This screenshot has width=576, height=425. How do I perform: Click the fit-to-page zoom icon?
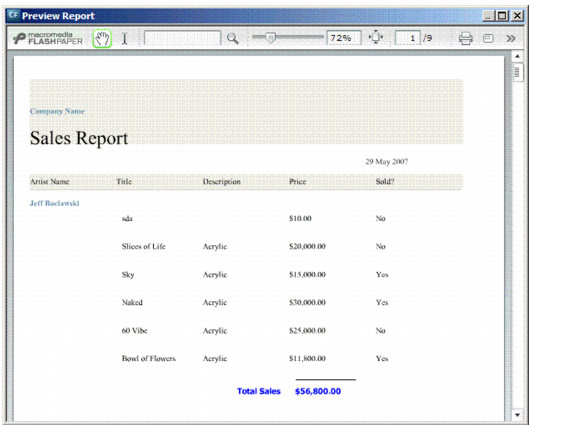coord(376,37)
